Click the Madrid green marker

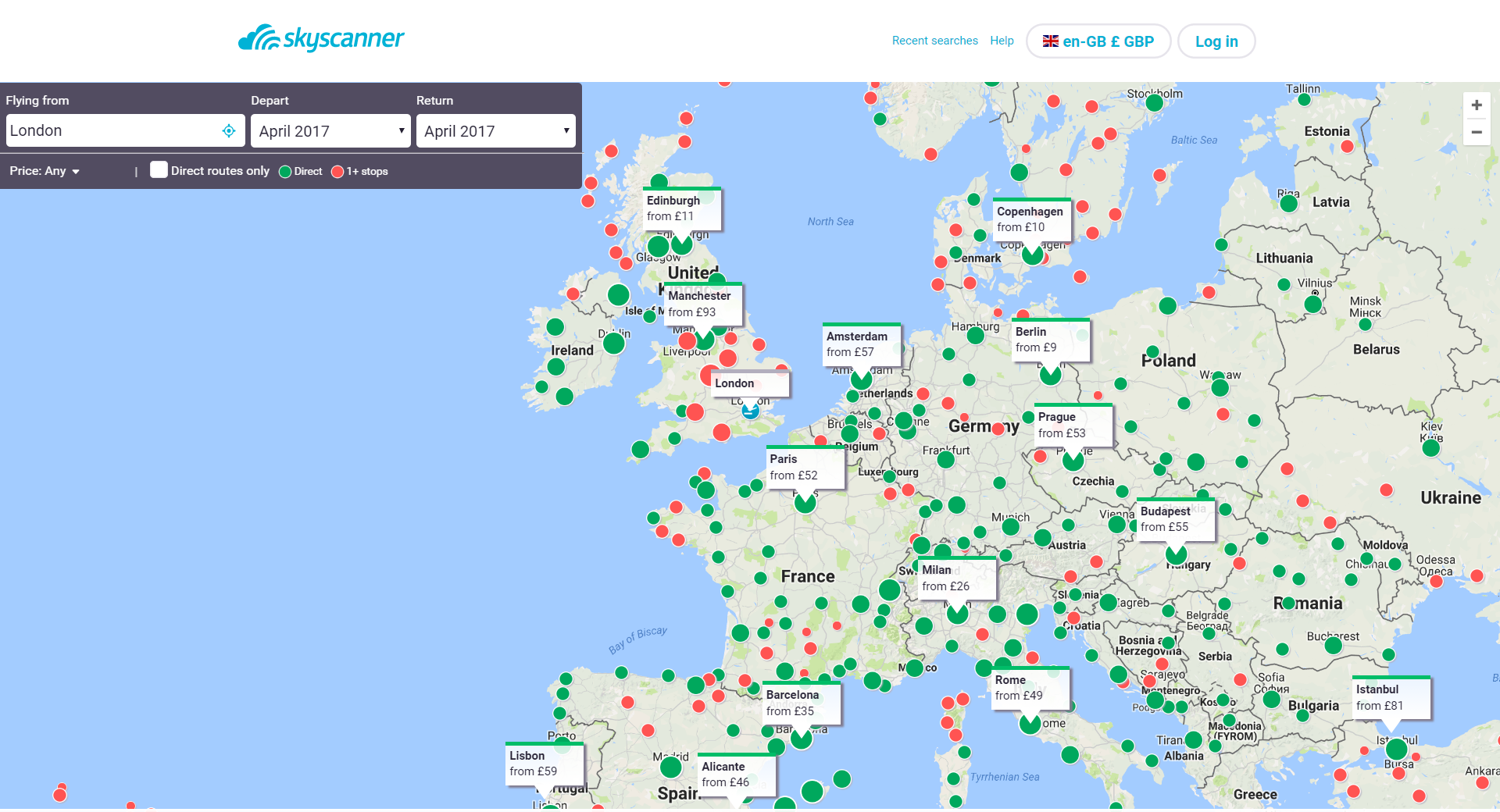(671, 767)
